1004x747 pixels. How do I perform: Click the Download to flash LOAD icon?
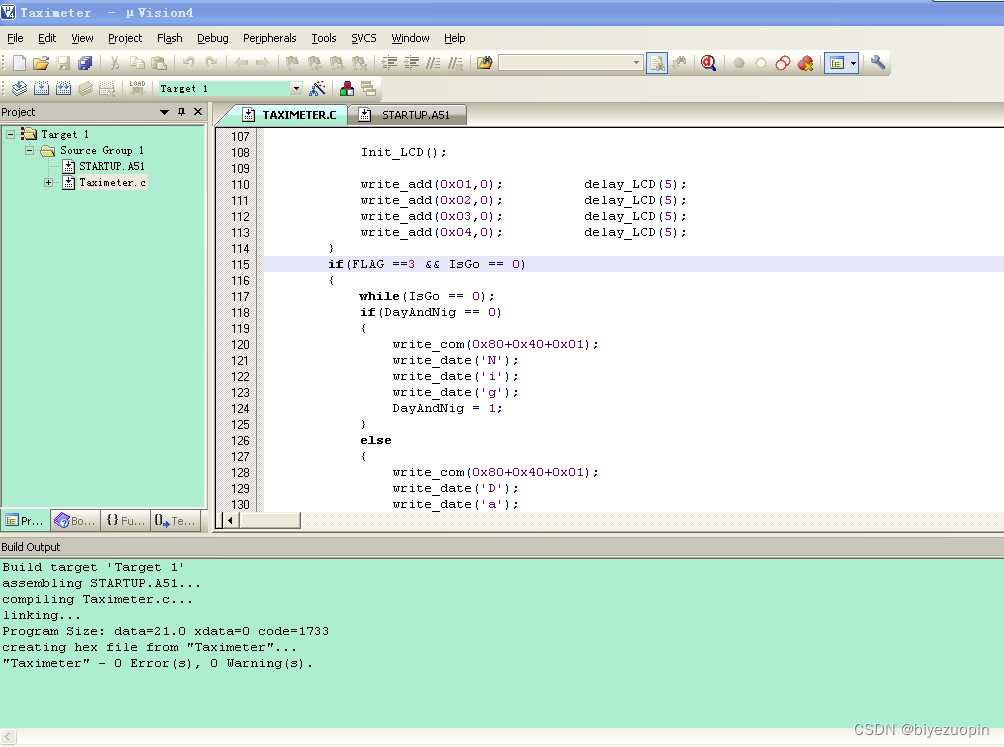click(137, 88)
